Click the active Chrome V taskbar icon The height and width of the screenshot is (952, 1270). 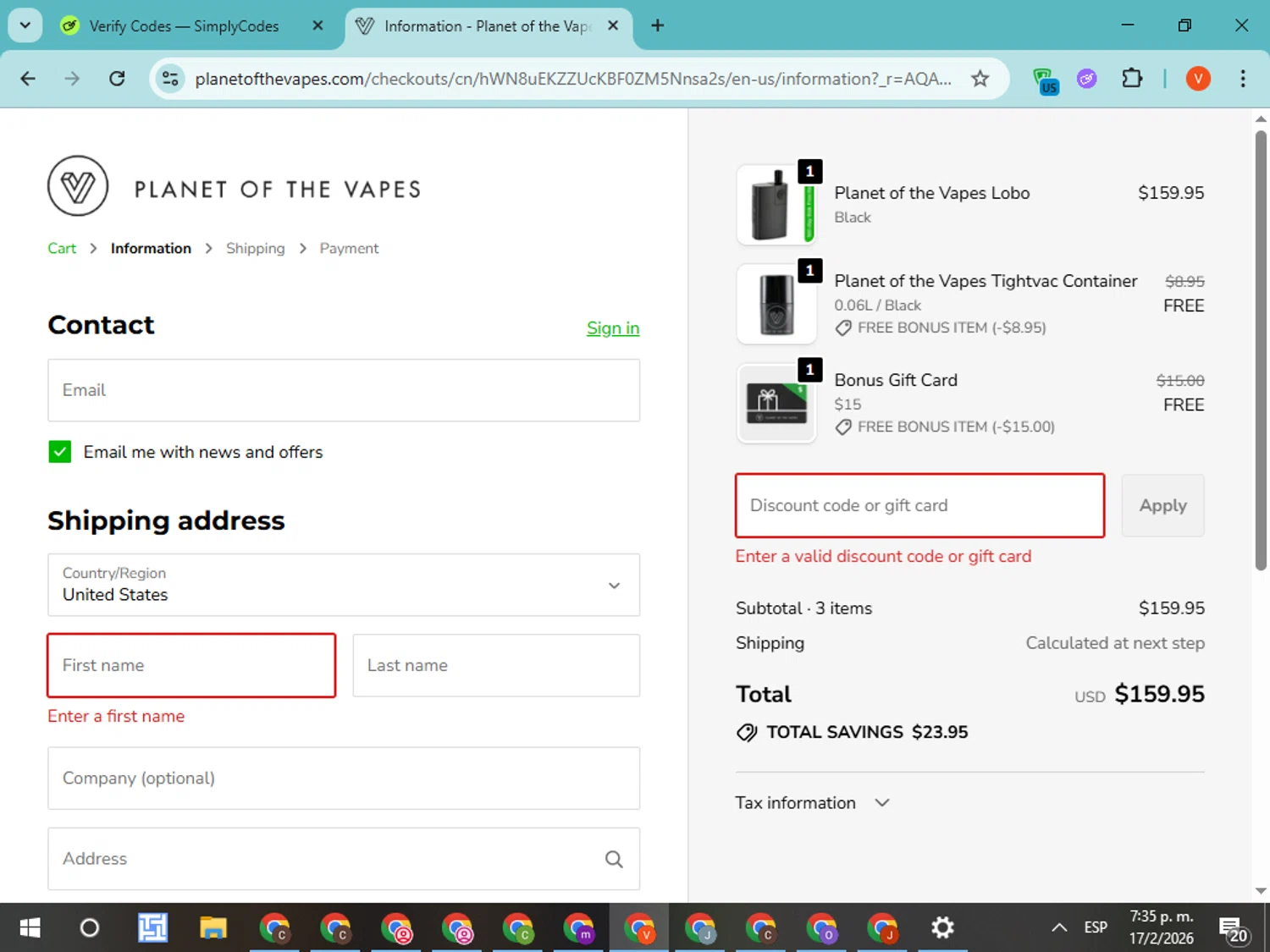639,928
